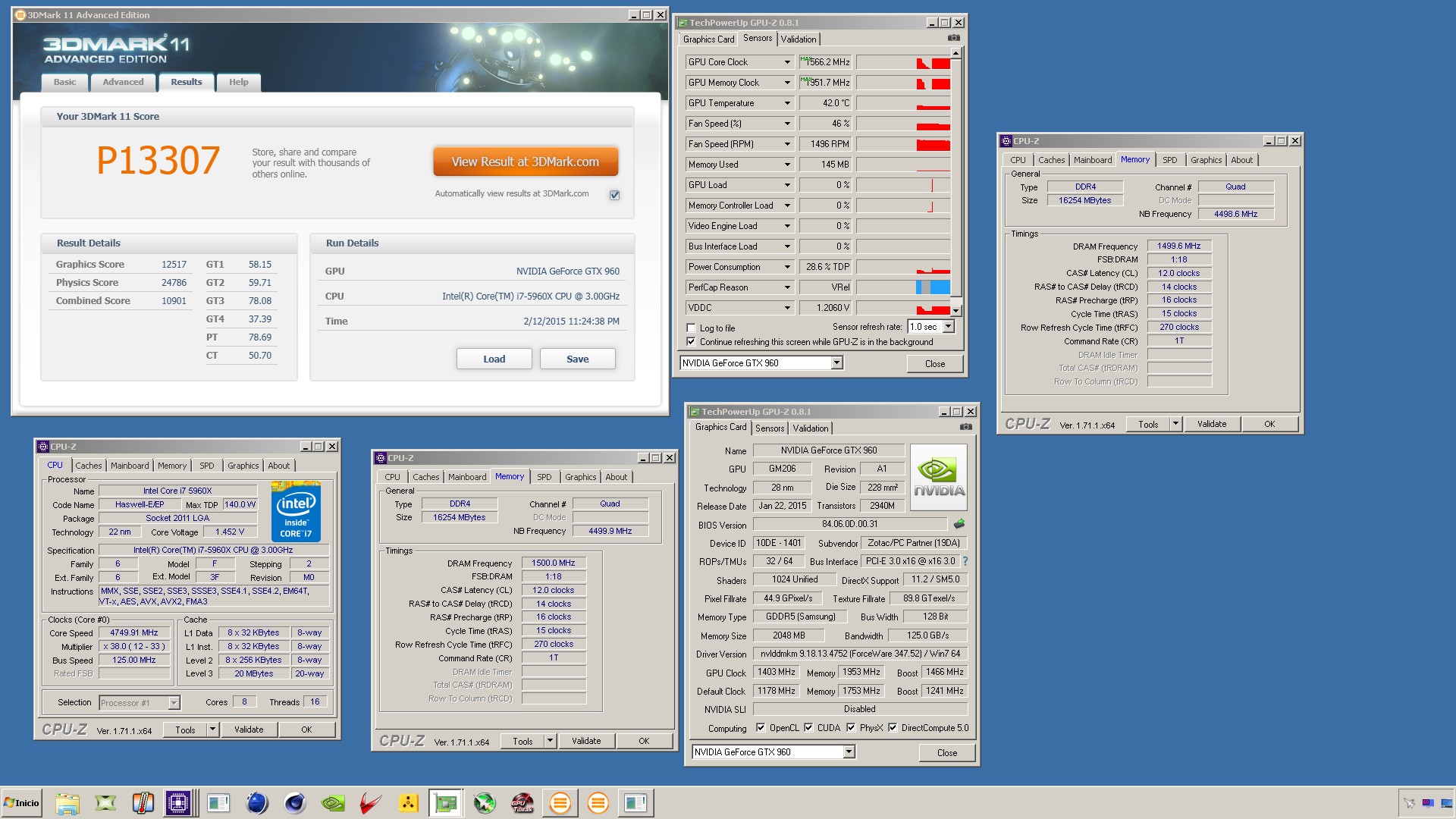Open the thermometer temperature monitor taskbar icon

click(x=143, y=803)
